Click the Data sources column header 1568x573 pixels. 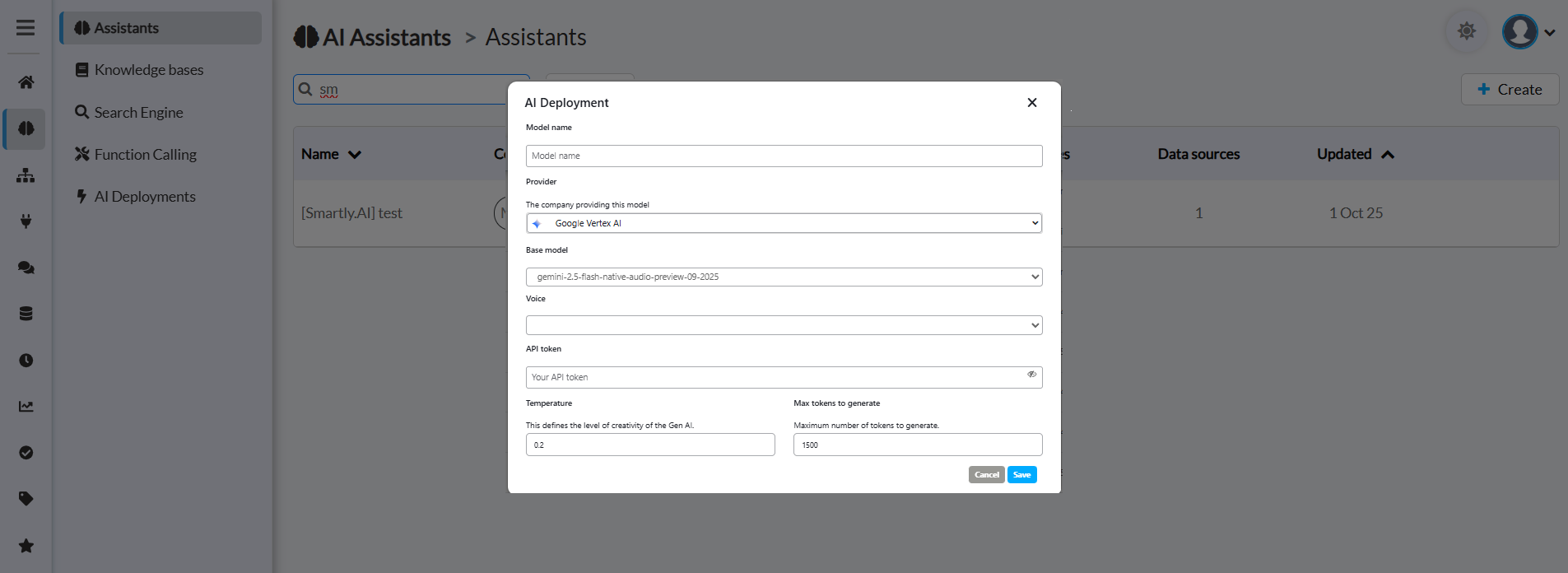pyautogui.click(x=1198, y=154)
